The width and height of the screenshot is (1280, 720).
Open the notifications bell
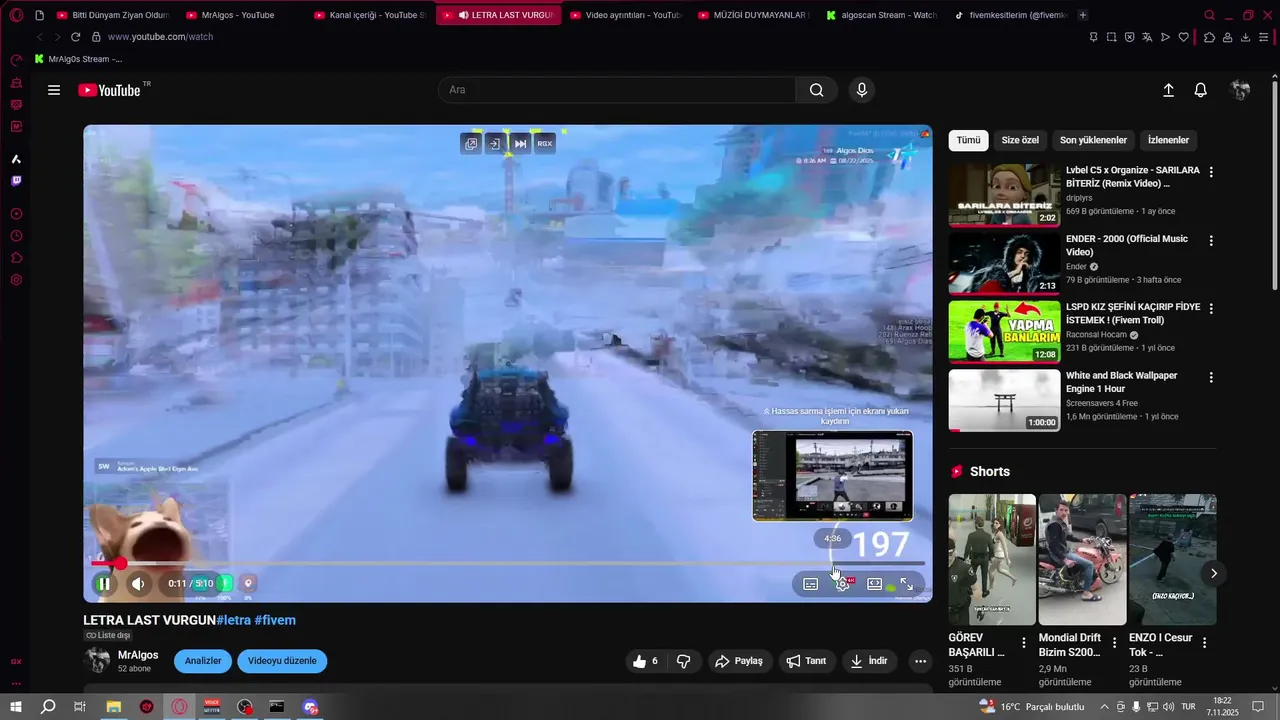1201,90
